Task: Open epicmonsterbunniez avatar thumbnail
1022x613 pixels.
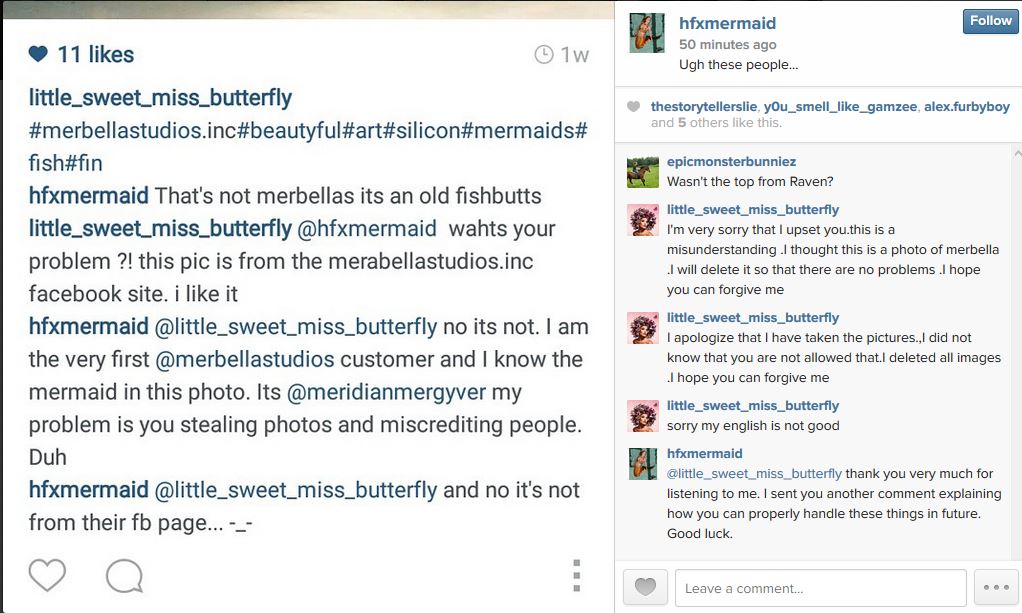Action: click(x=642, y=171)
